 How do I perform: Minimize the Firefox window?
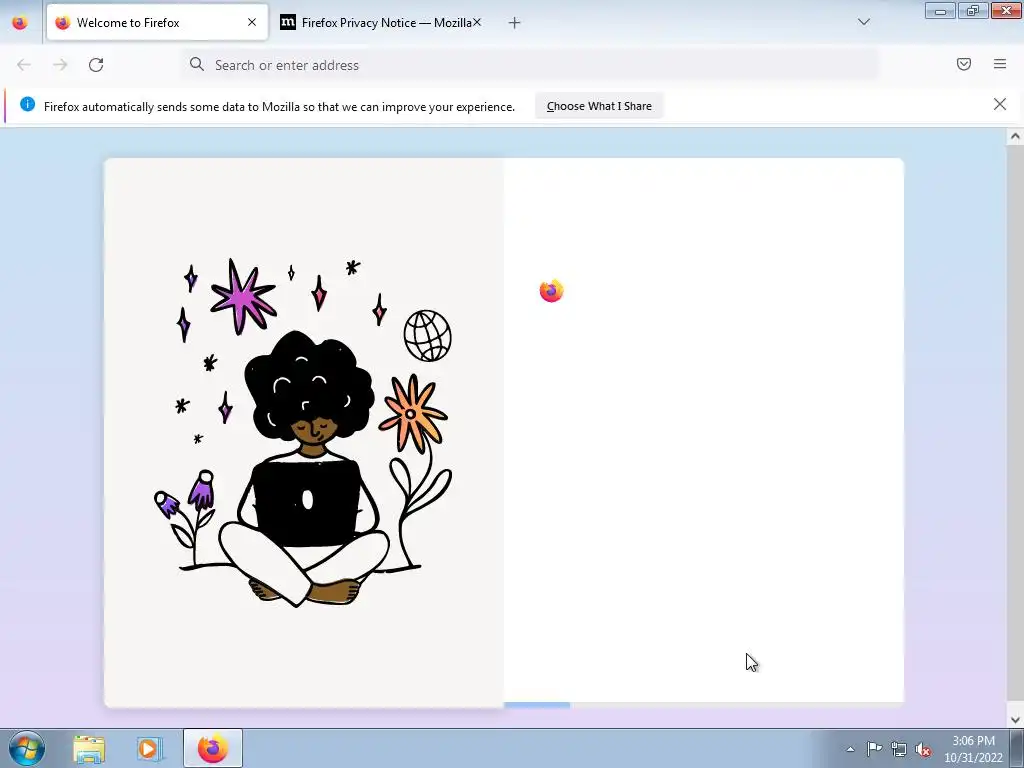[940, 10]
